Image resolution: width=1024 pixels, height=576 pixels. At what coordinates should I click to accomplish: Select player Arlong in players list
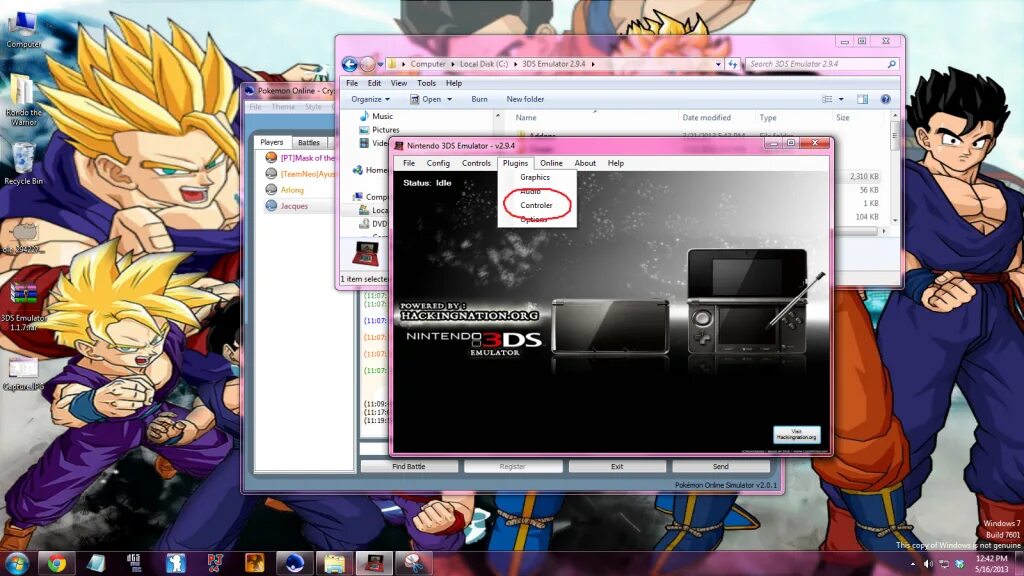click(x=292, y=190)
